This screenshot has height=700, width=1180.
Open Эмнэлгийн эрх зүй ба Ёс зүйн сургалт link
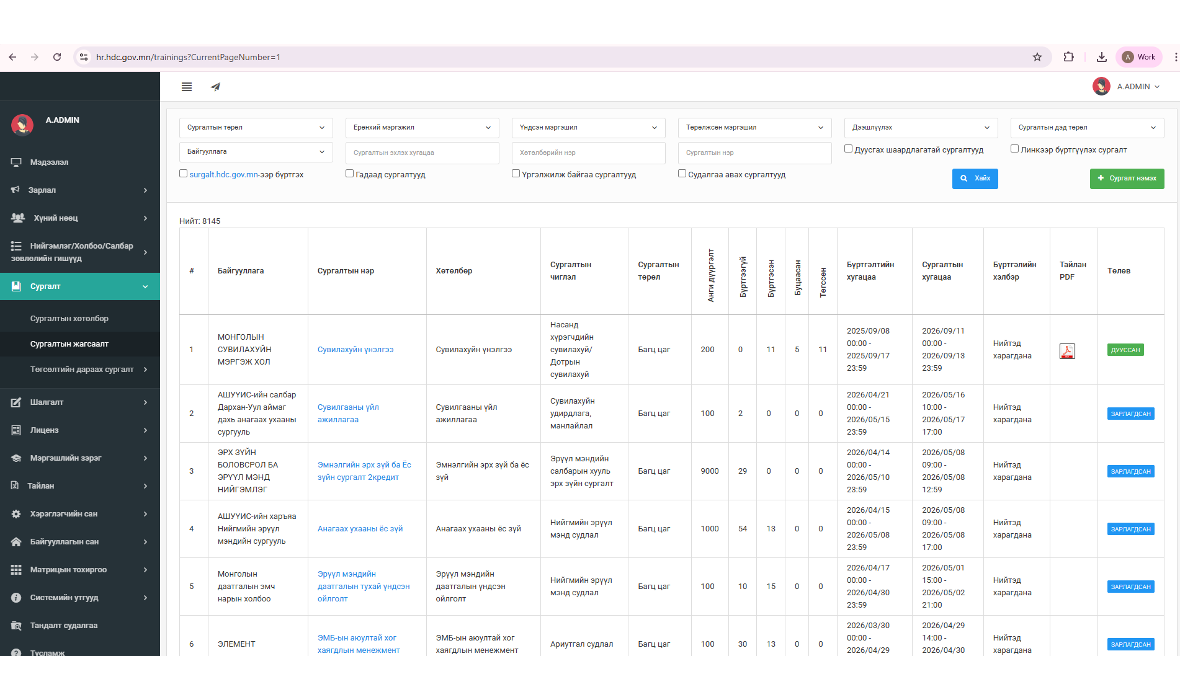[364, 471]
